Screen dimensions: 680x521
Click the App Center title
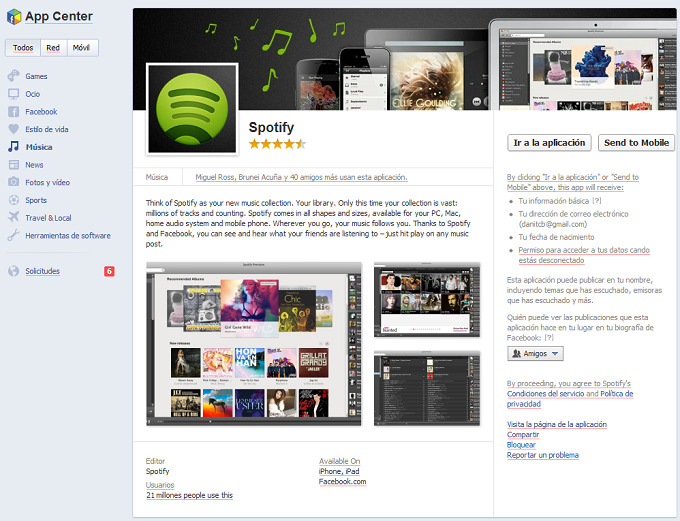pos(59,16)
